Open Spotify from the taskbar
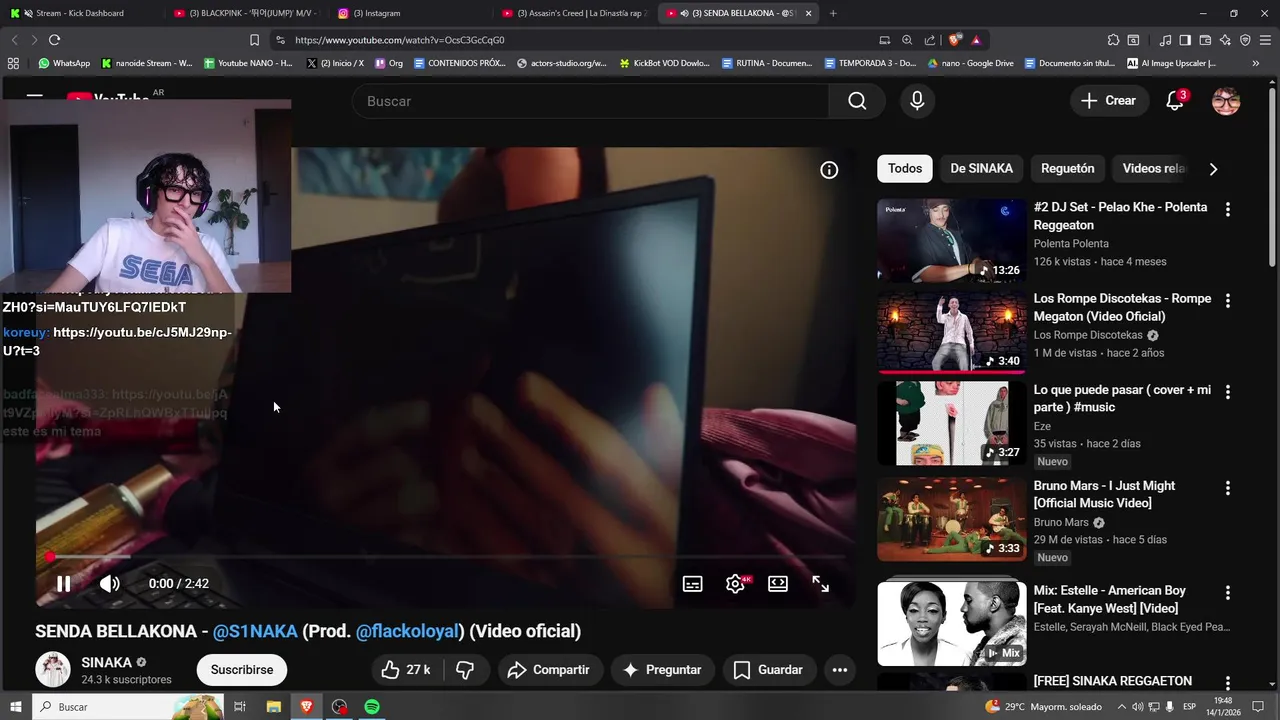This screenshot has height=720, width=1280. click(x=372, y=707)
